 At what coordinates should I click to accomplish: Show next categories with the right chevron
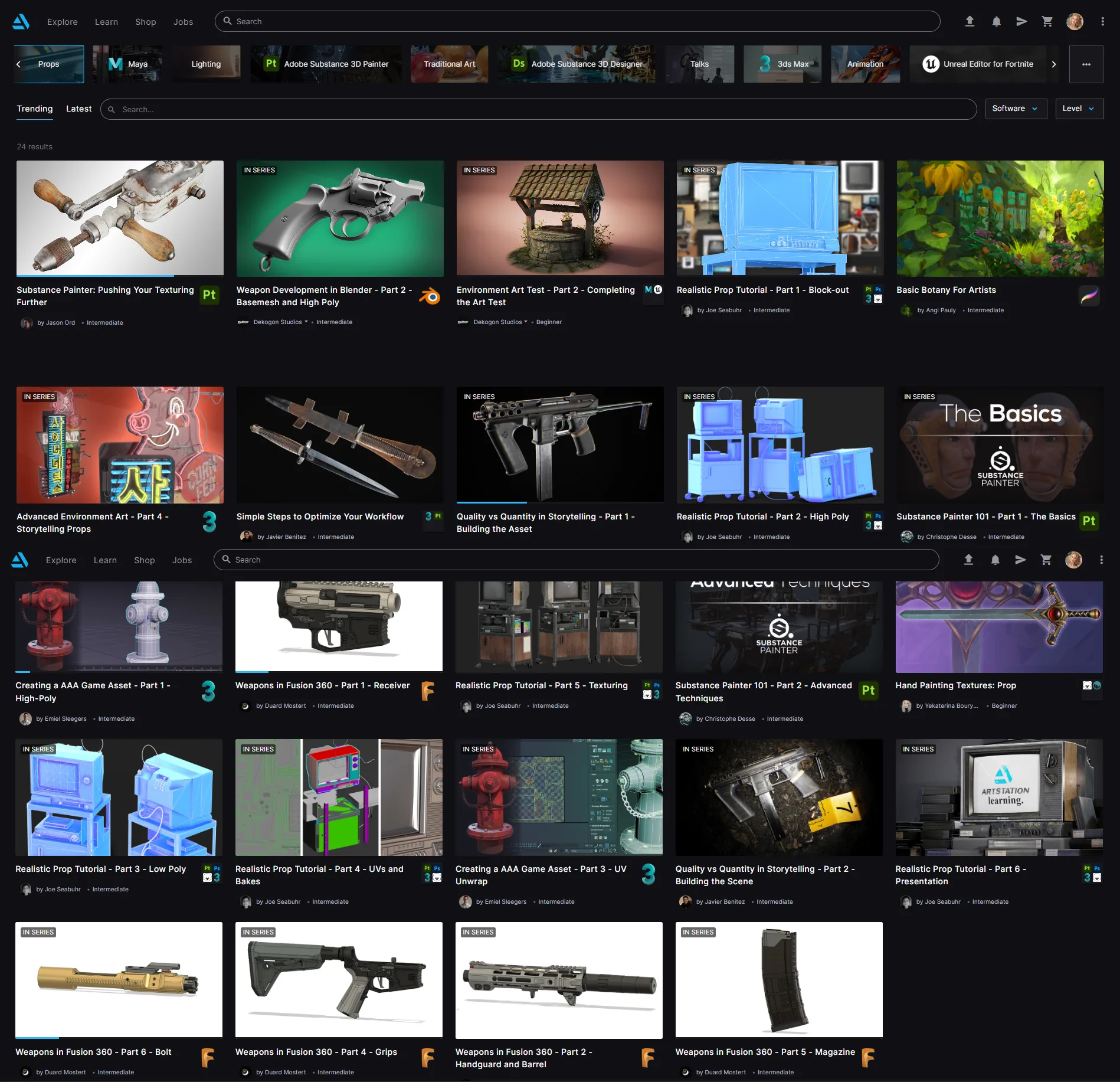tap(1054, 64)
